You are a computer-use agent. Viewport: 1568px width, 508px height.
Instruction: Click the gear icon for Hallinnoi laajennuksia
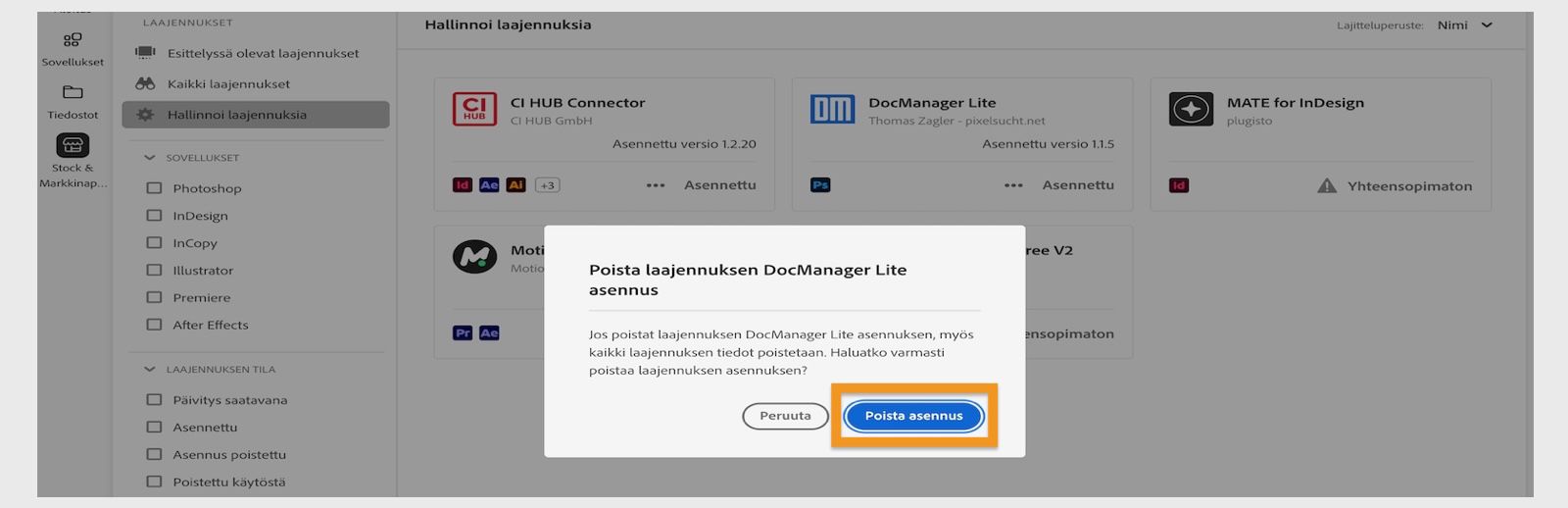point(145,115)
